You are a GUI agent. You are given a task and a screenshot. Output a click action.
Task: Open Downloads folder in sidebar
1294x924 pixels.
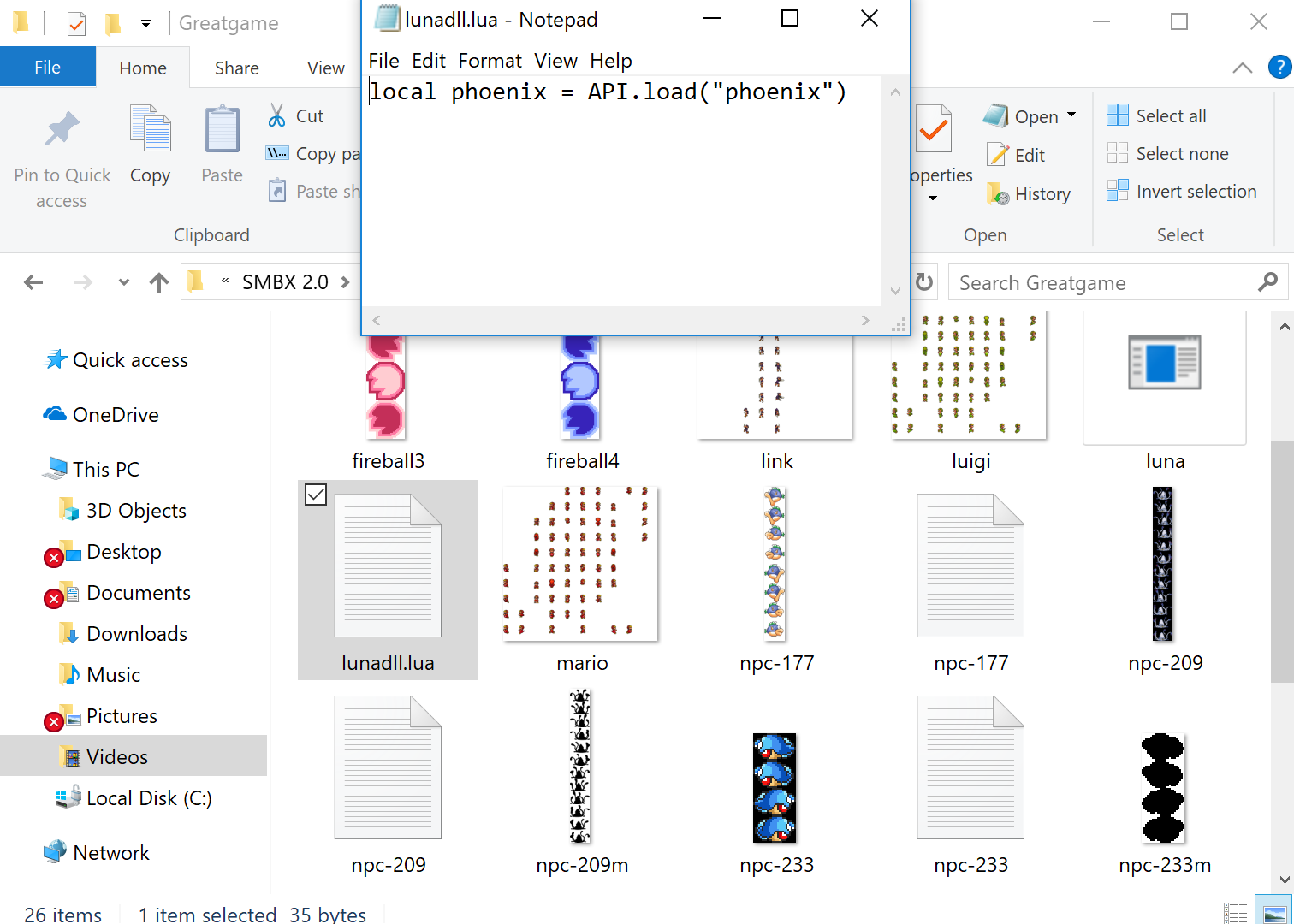coord(122,634)
